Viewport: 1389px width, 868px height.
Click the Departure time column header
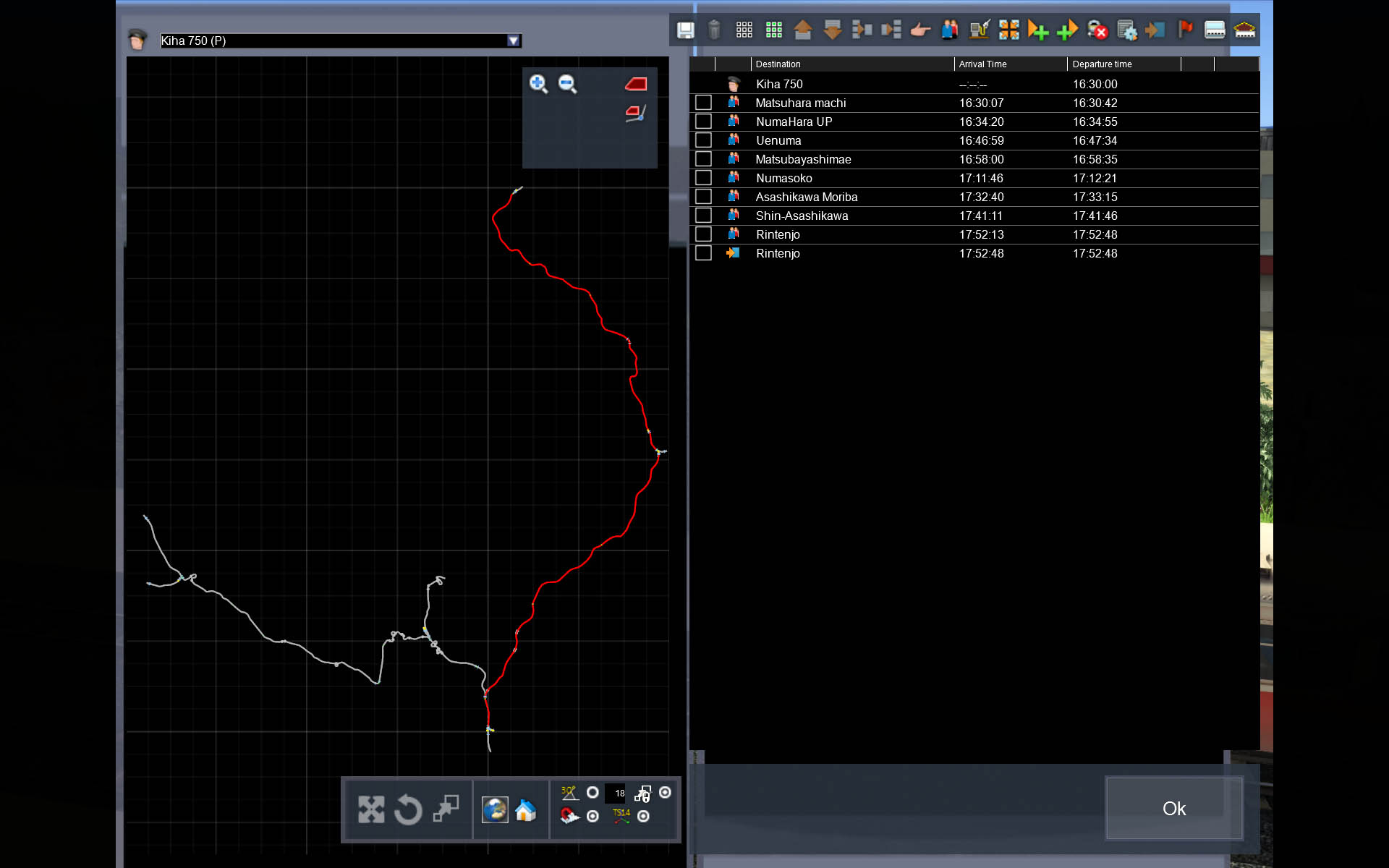click(1102, 64)
